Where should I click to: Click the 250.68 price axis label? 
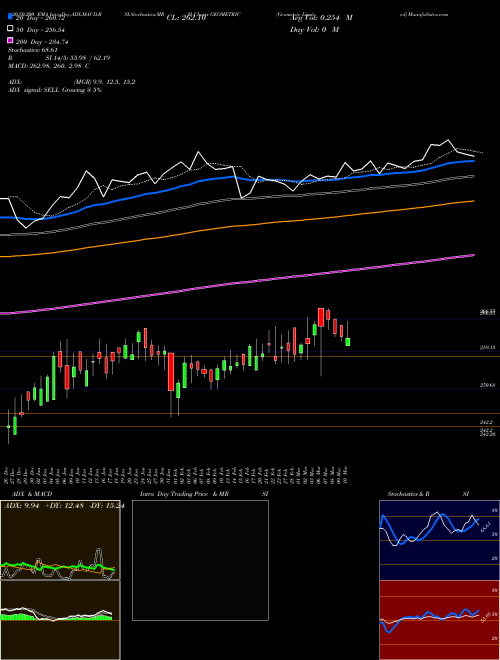(x=487, y=385)
